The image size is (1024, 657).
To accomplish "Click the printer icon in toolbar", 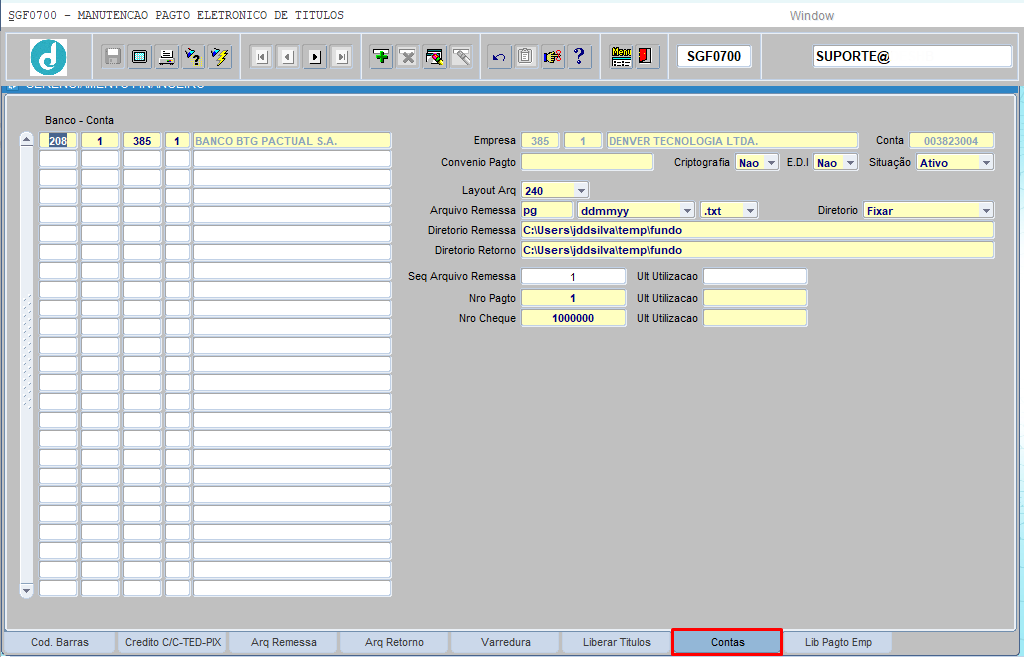I will coord(167,57).
